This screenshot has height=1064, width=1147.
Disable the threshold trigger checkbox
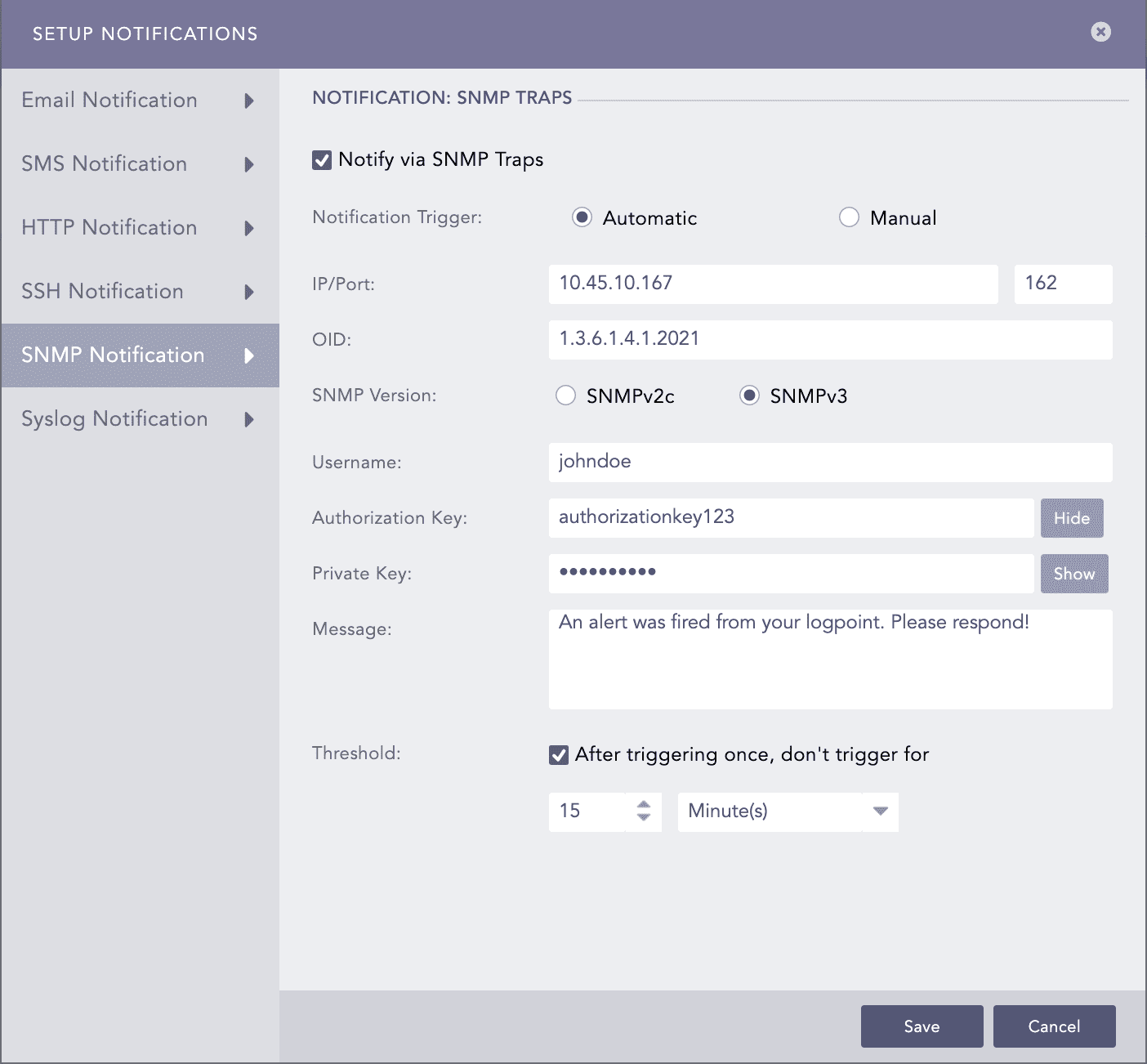559,755
